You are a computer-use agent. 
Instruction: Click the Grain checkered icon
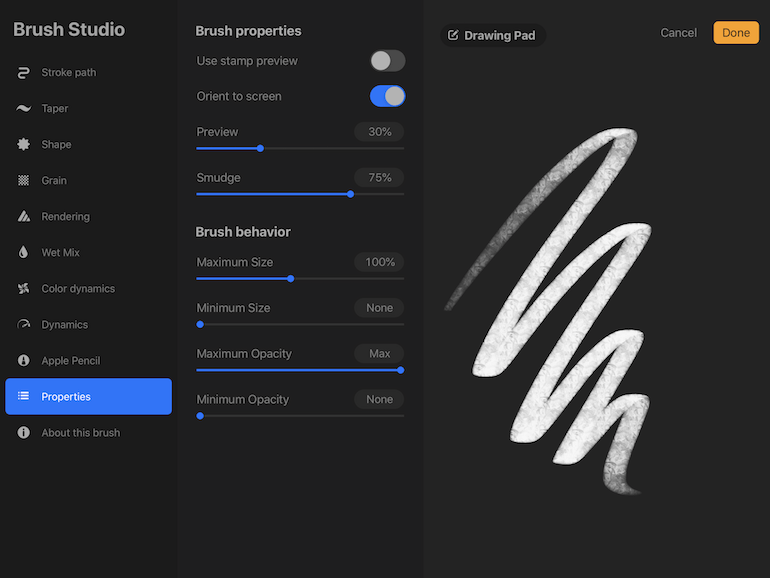23,180
